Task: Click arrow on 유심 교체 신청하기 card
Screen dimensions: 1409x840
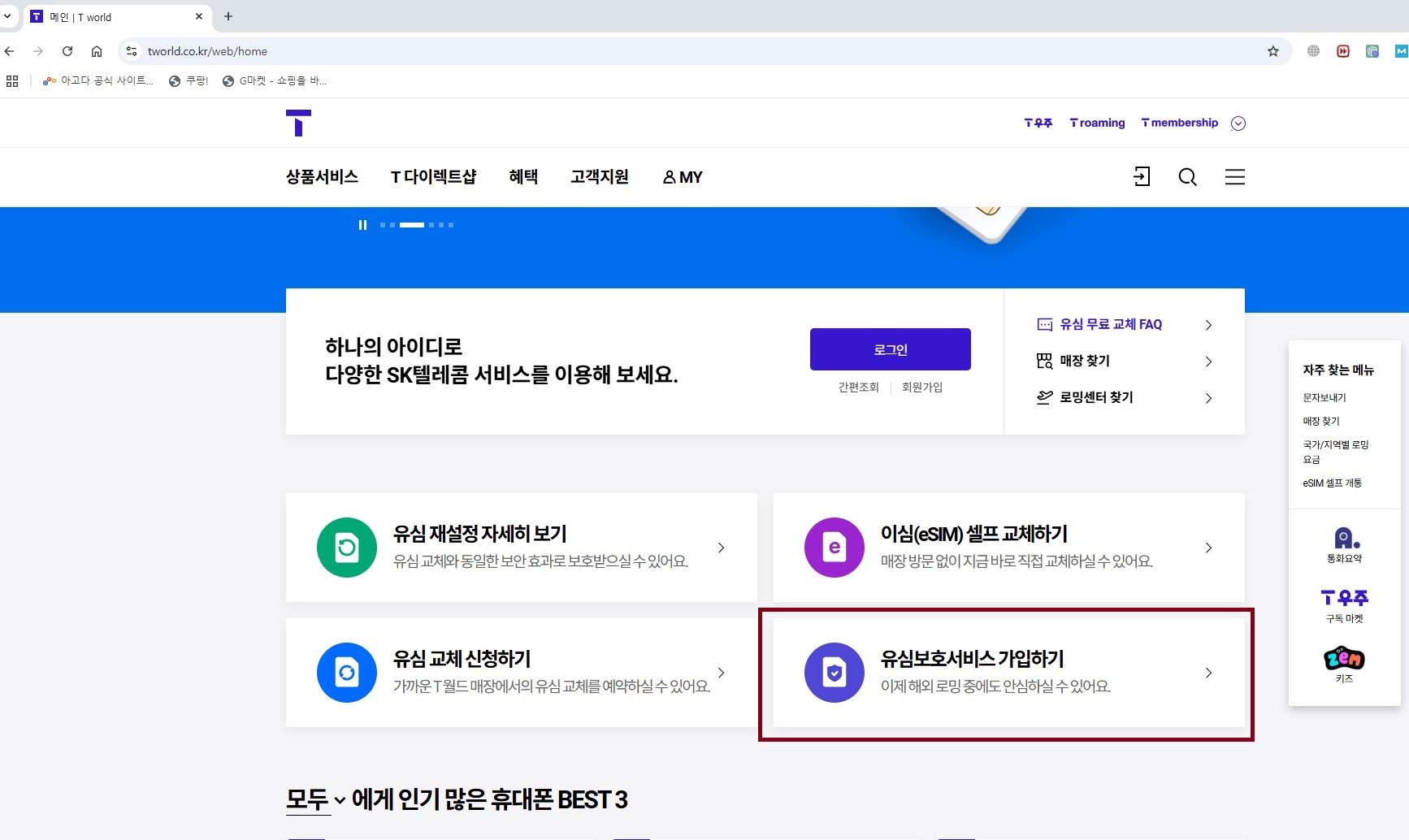Action: coord(721,673)
